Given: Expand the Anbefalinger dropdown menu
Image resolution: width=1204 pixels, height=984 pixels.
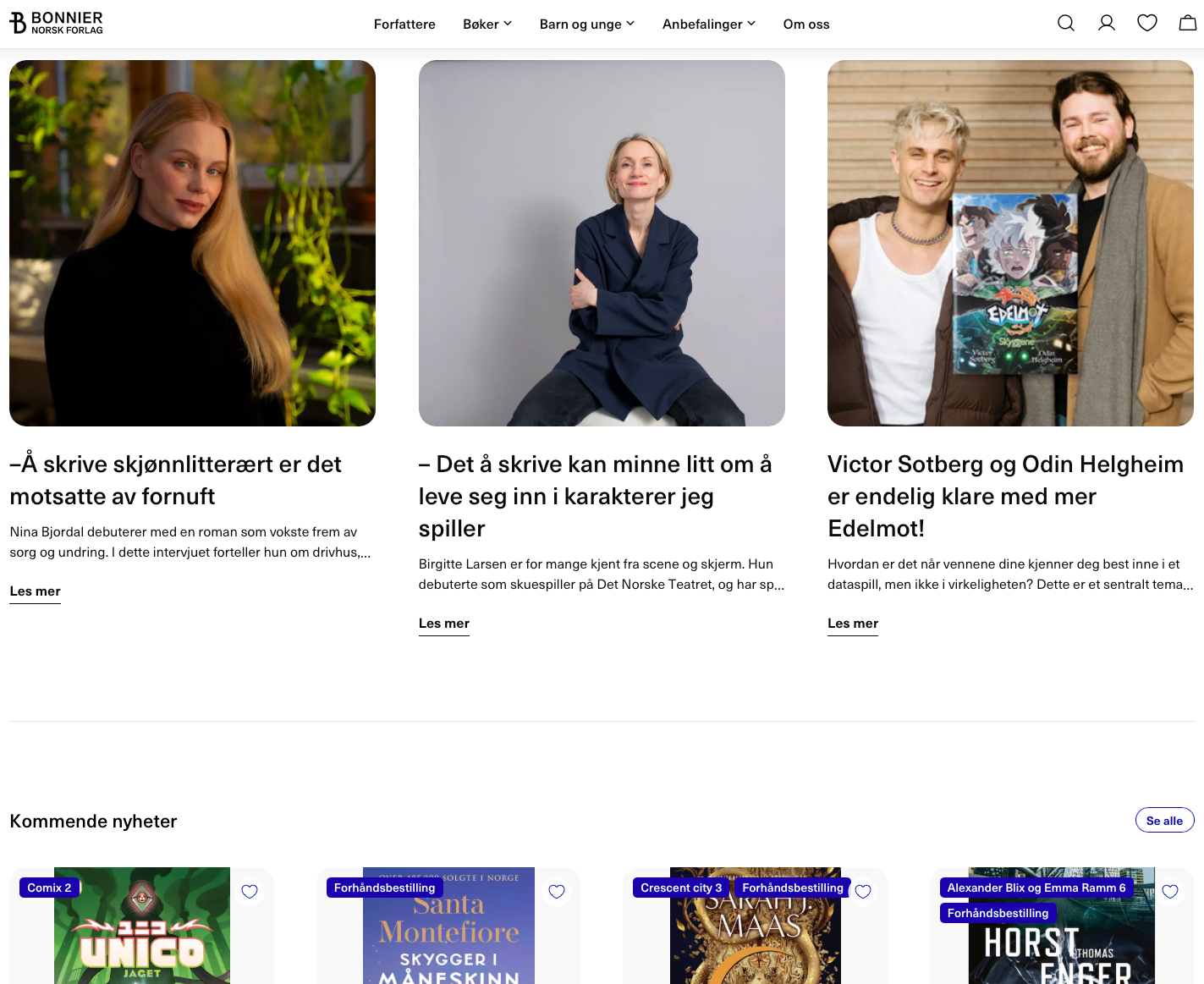Looking at the screenshot, I should click(709, 24).
